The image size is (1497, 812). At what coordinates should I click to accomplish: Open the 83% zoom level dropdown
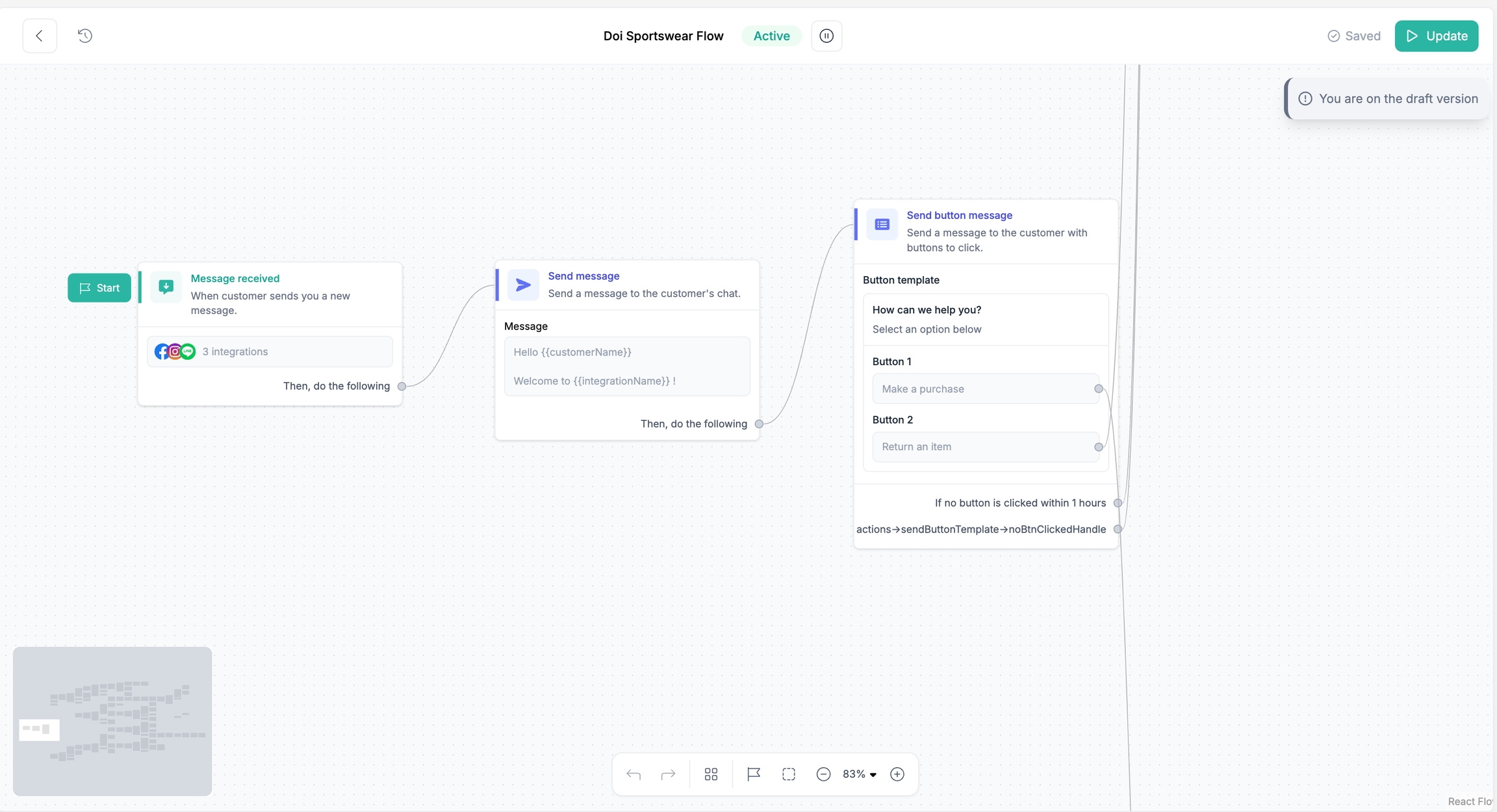point(860,774)
